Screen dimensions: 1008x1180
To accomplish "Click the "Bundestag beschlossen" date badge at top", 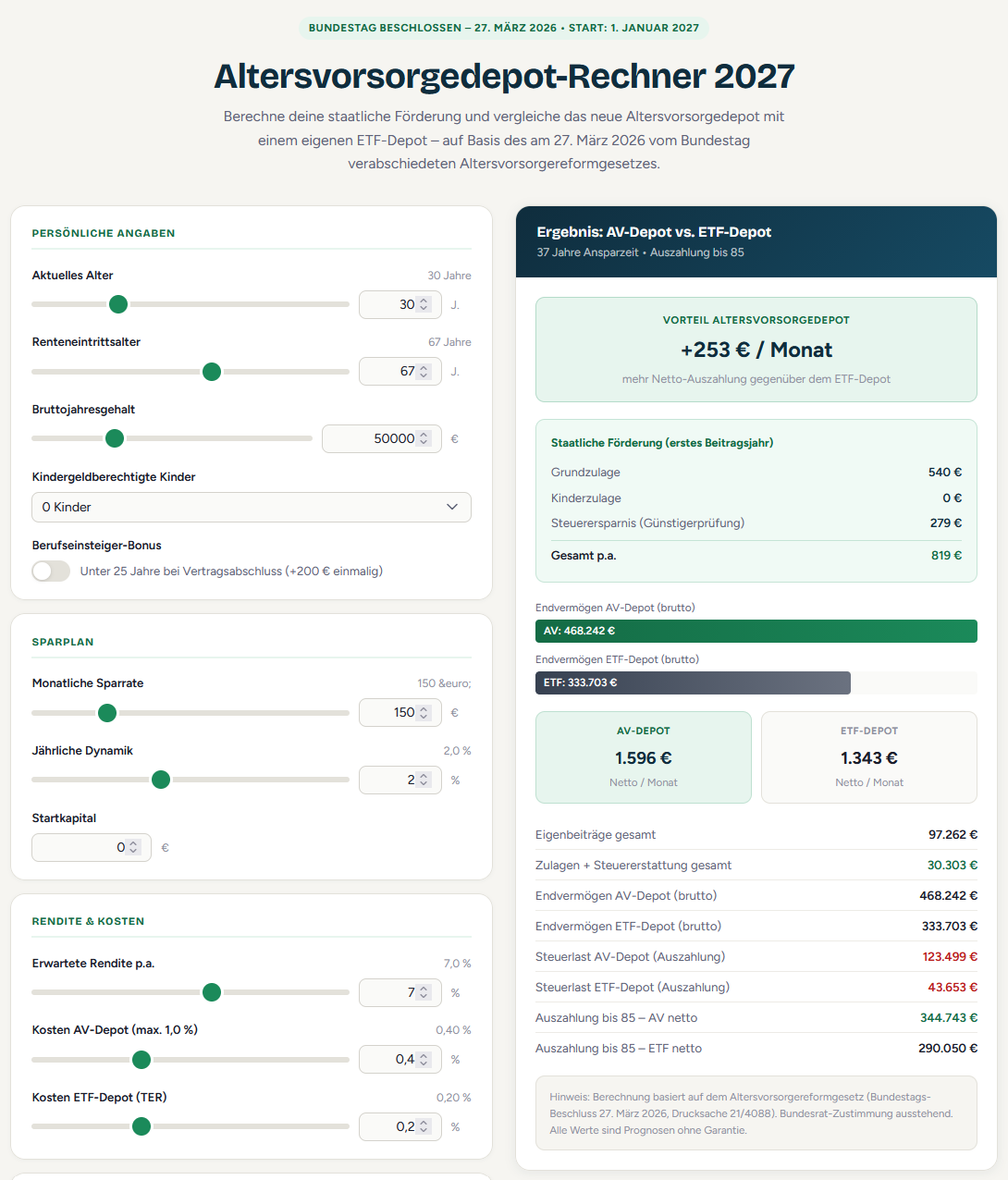I will tap(504, 28).
